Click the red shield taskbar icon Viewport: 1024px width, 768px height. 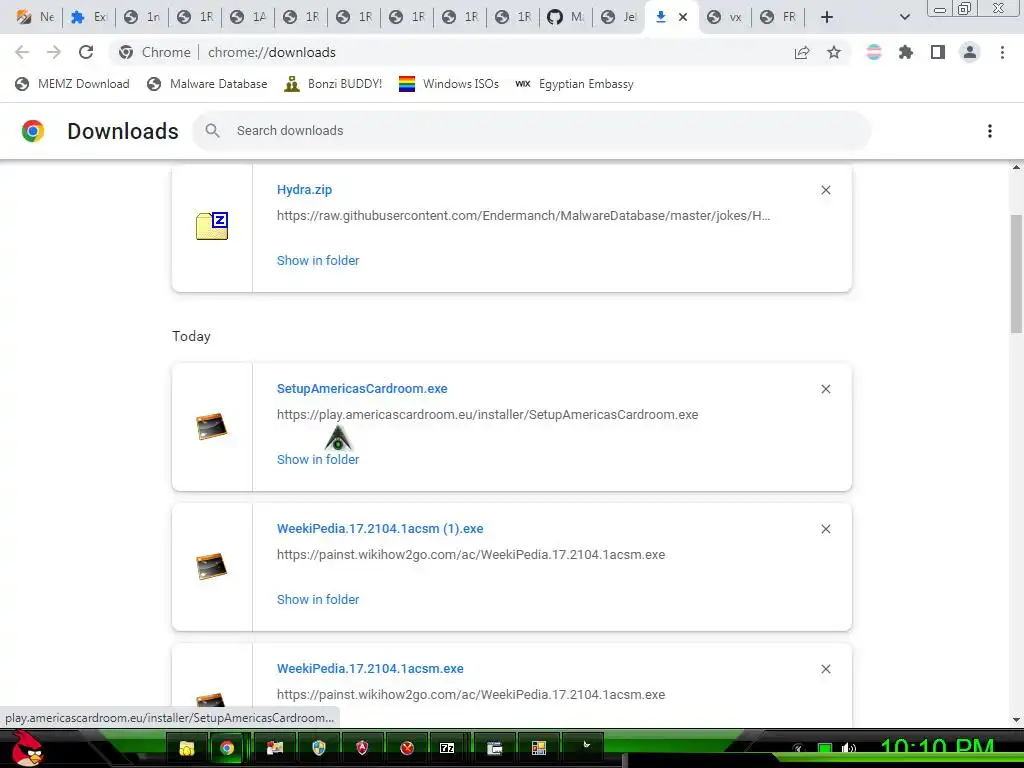[x=362, y=748]
